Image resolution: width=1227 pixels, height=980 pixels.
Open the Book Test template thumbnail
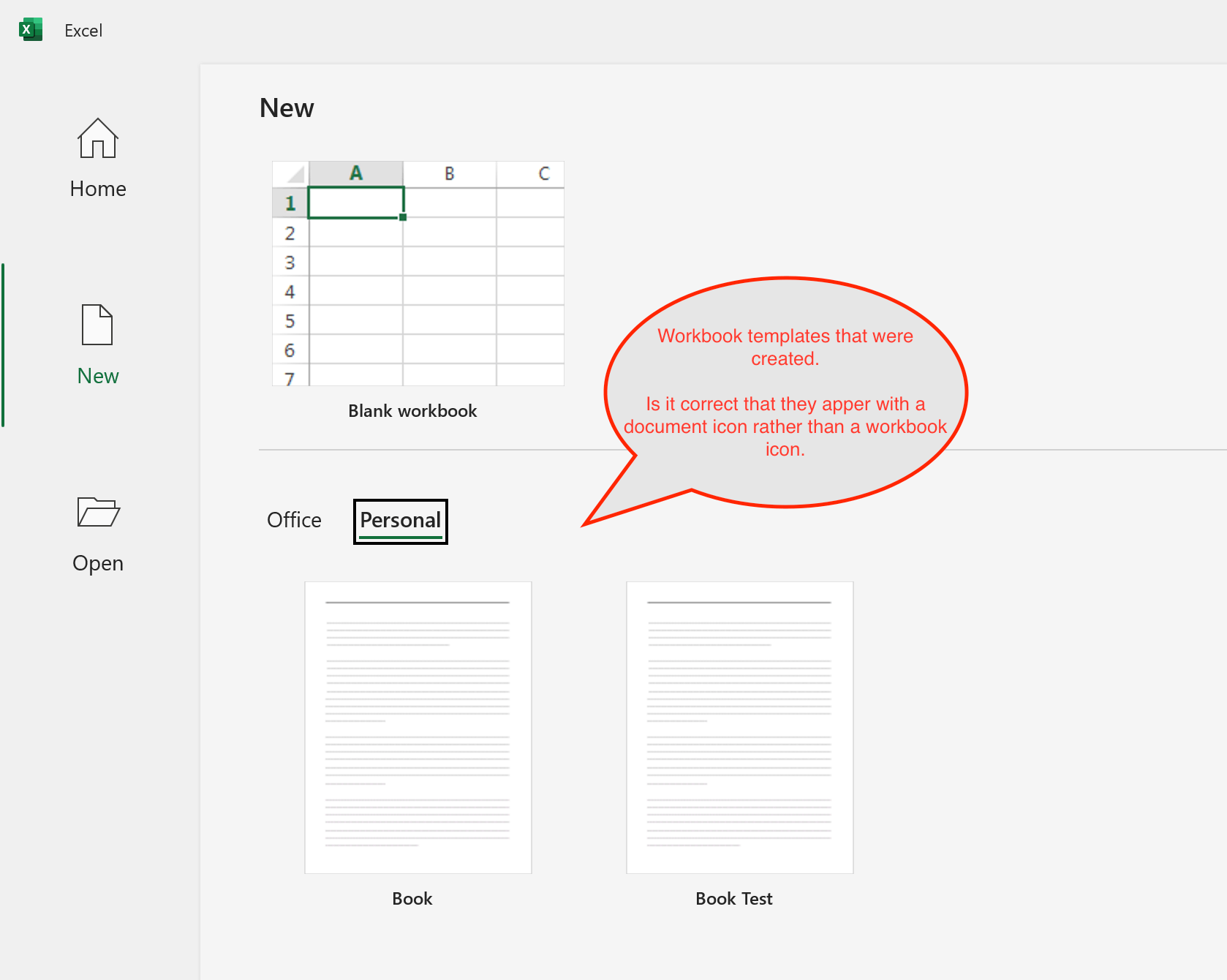tap(740, 728)
